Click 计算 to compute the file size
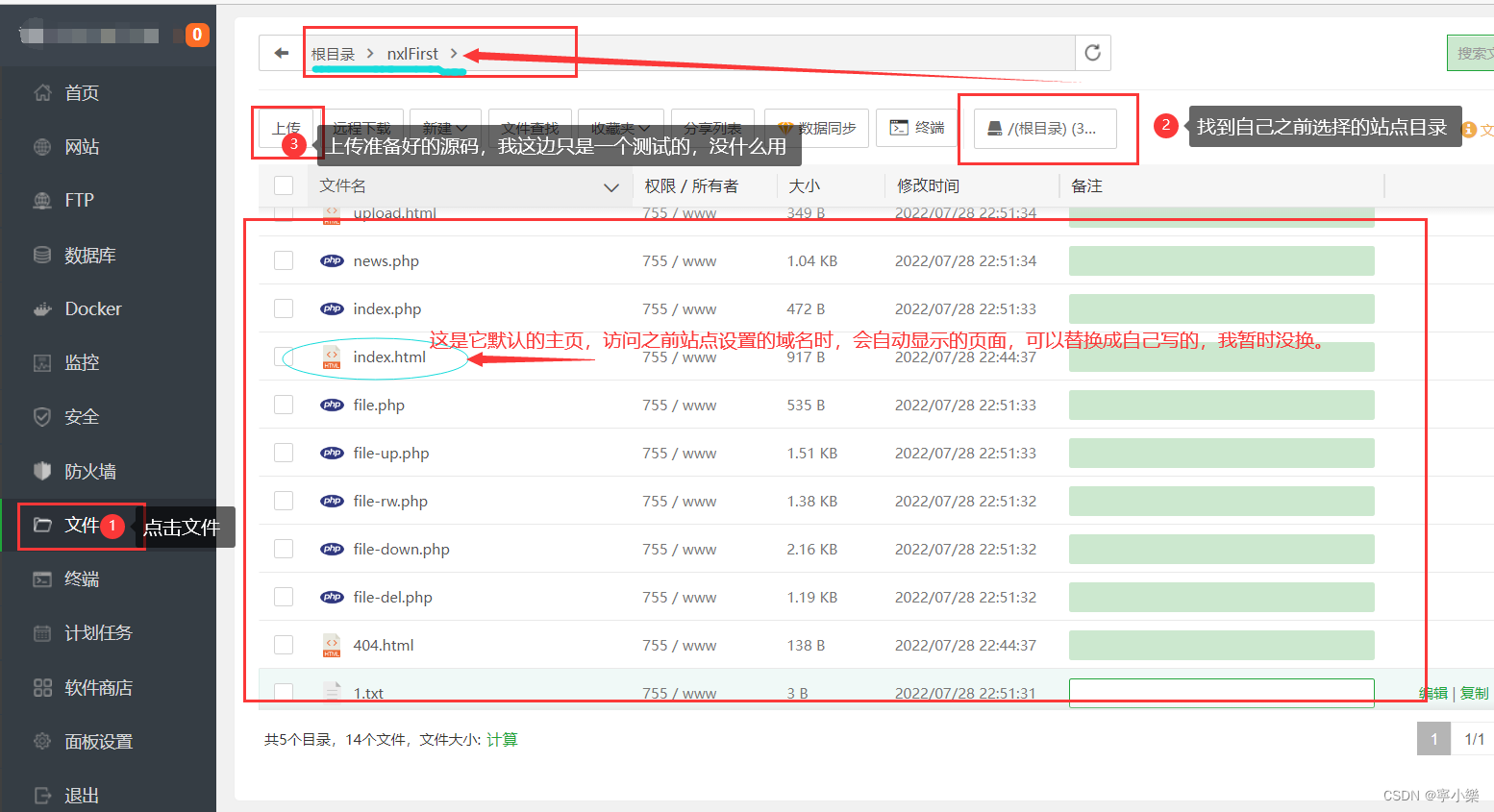 pos(502,739)
